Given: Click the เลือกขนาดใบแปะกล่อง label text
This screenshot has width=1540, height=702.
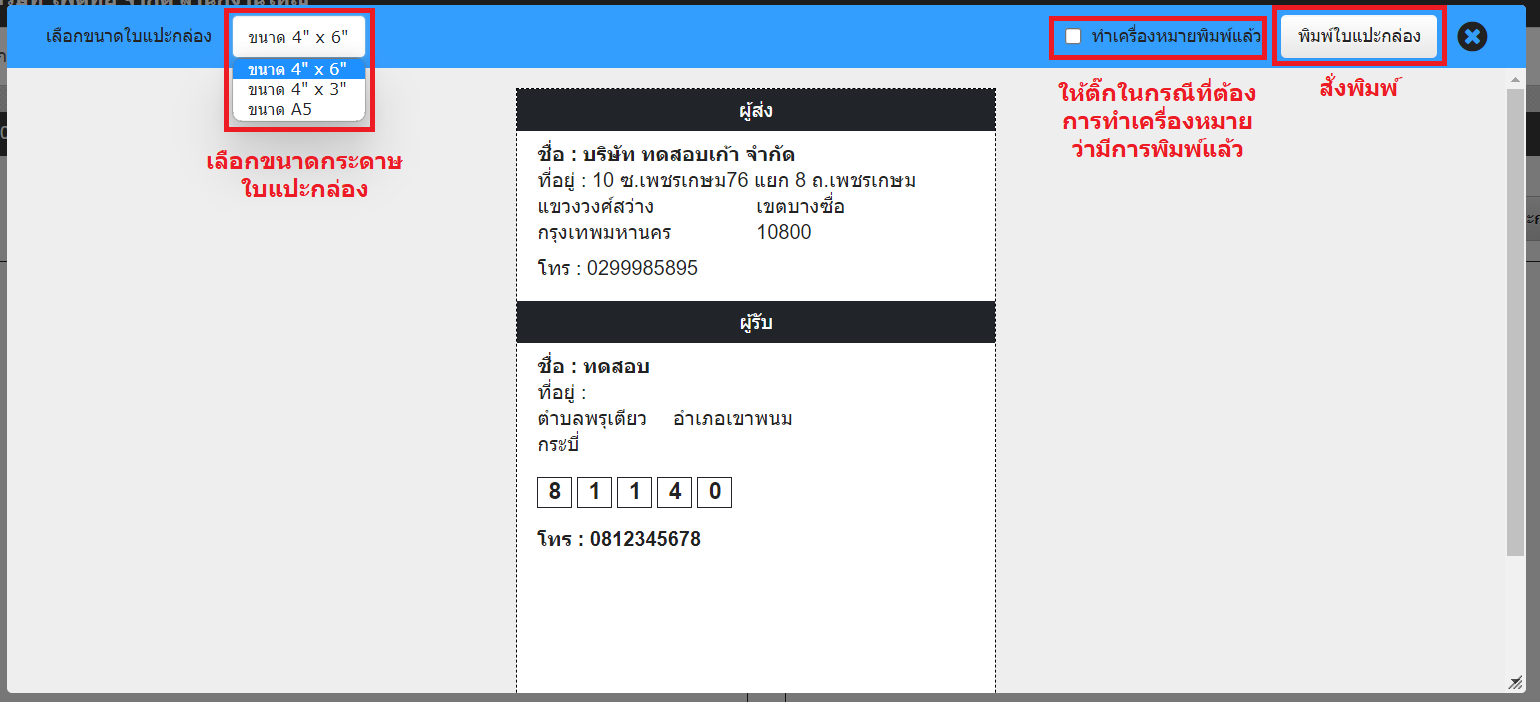Looking at the screenshot, I should [x=129, y=37].
